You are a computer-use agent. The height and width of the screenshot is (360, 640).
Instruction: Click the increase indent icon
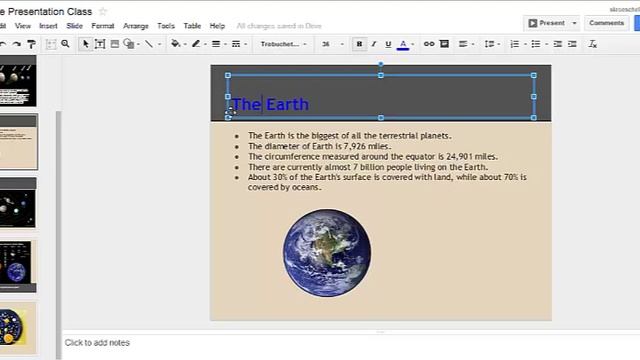572,44
